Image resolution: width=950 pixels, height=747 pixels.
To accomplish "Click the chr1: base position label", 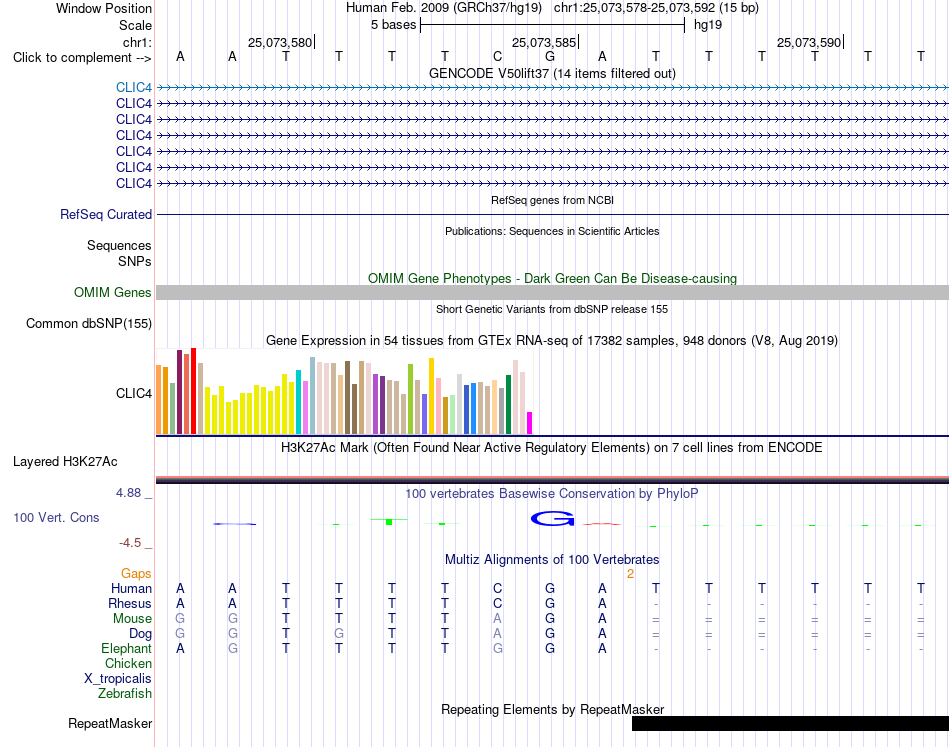I will [137, 42].
